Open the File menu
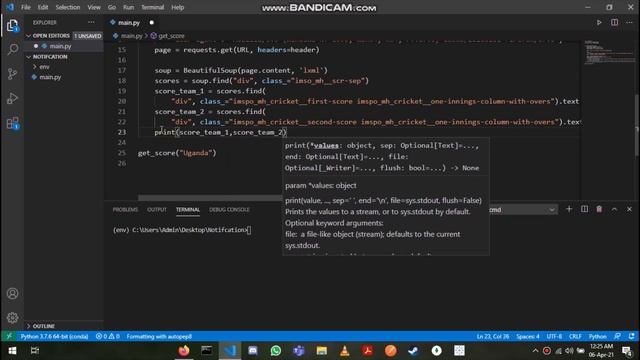Viewport: 640px width, 360px height. [x=26, y=7]
